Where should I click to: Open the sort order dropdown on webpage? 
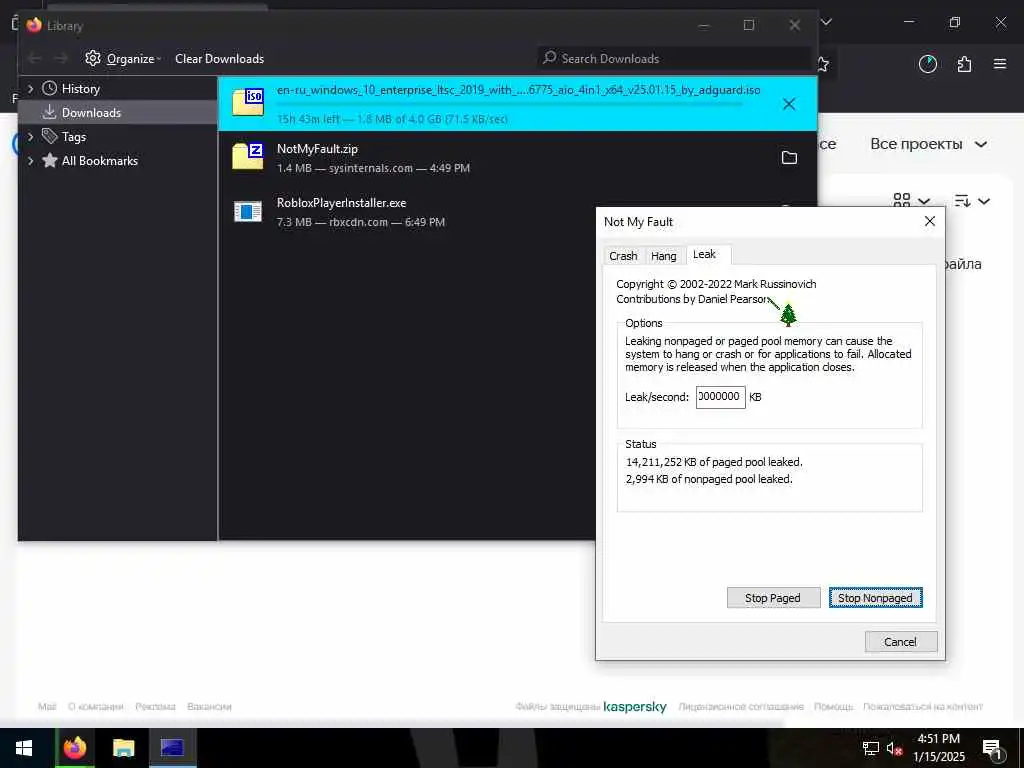coord(972,200)
